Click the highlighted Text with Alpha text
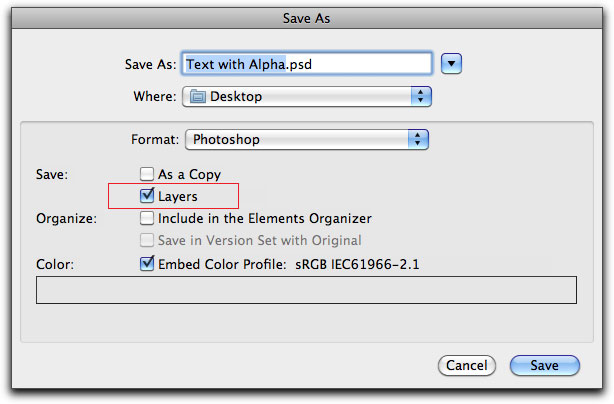The image size is (614, 404). [x=235, y=64]
